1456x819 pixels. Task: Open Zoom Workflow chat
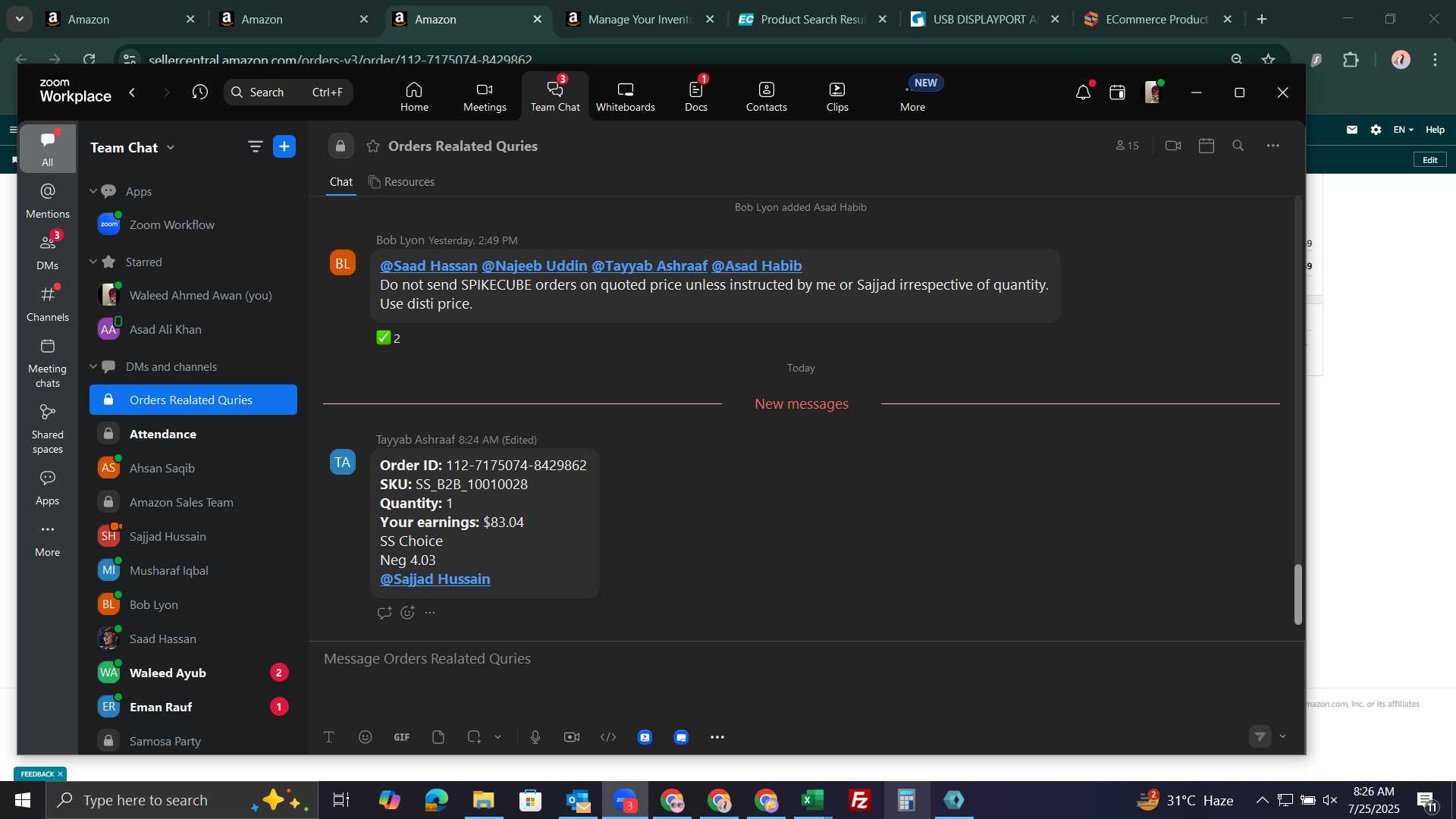[x=193, y=225]
